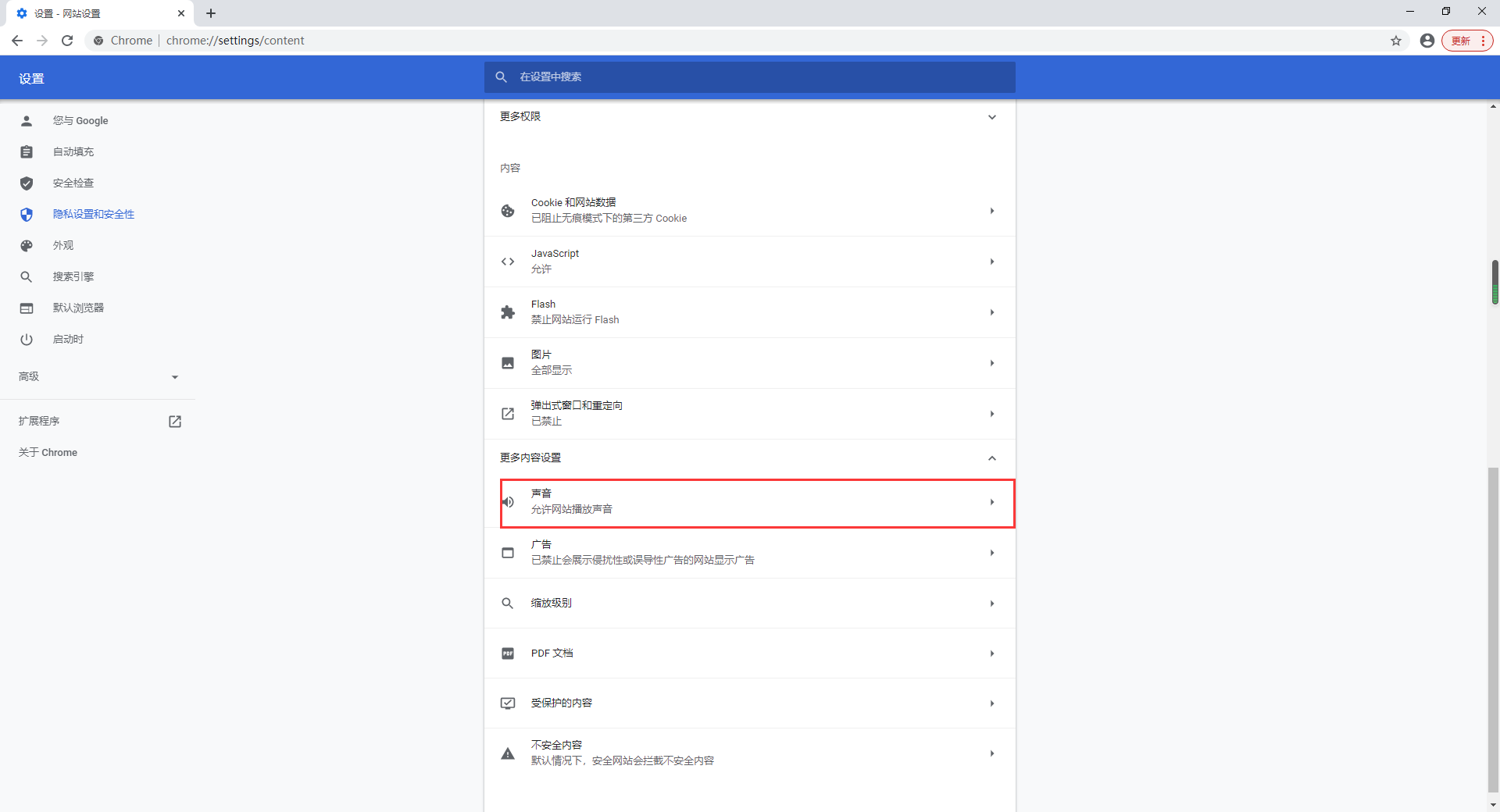Viewport: 1500px width, 812px height.
Task: Click the address bar URL
Action: point(235,41)
